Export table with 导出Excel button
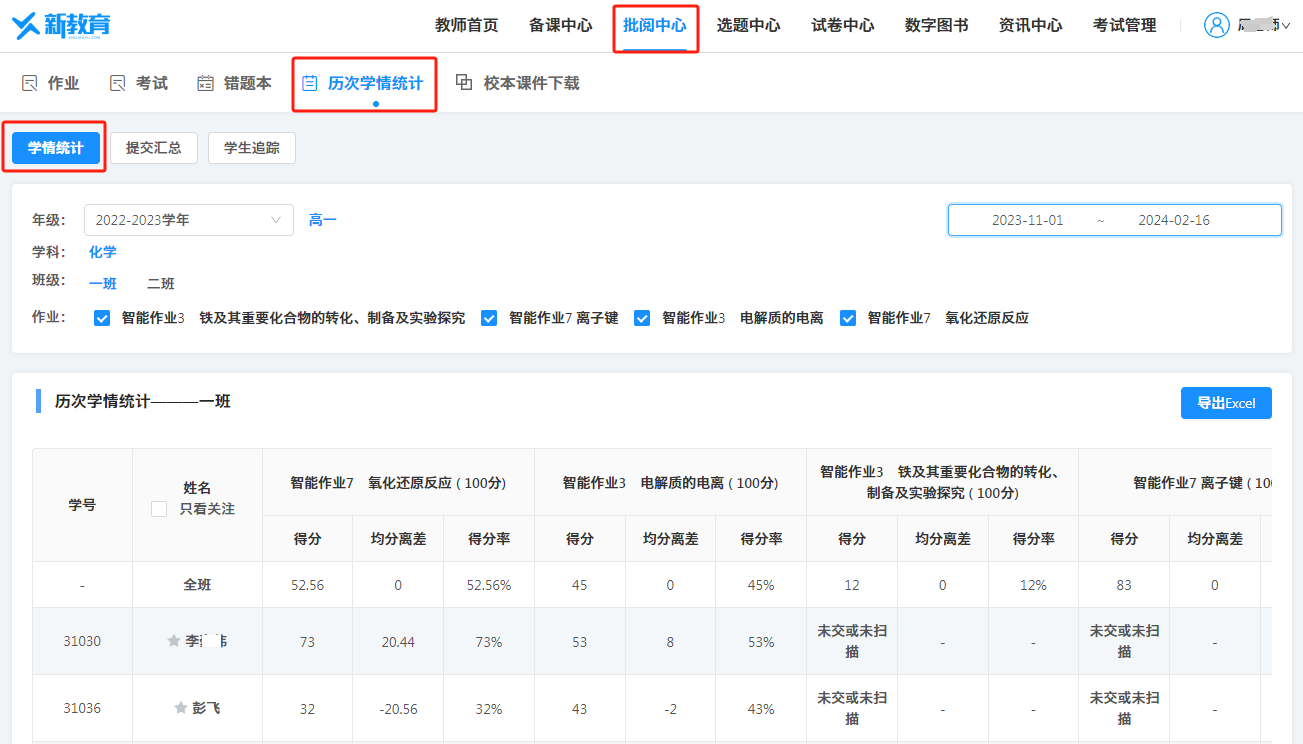The image size is (1303, 744). point(1226,403)
